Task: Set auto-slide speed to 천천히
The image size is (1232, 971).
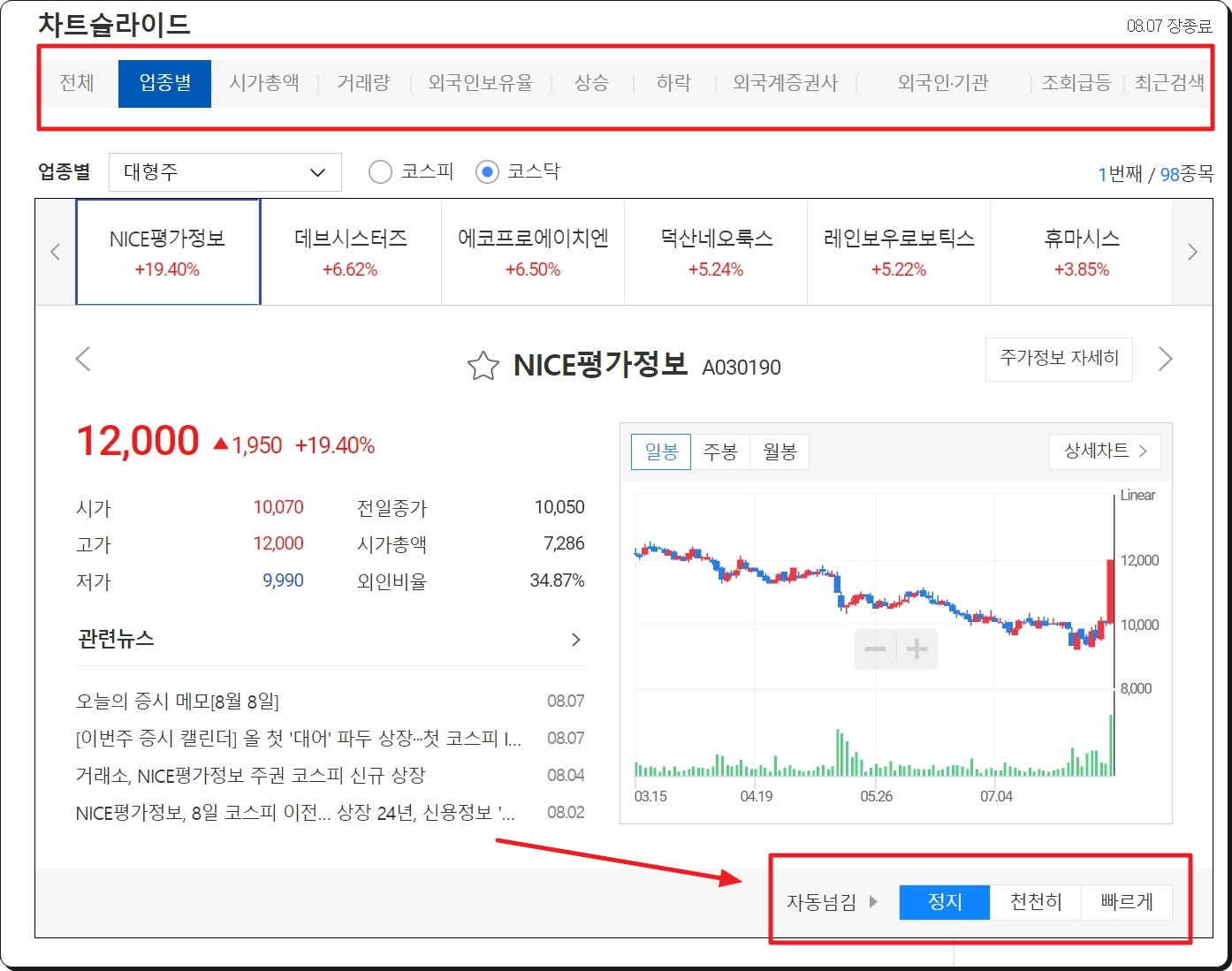Action: click(x=1036, y=902)
